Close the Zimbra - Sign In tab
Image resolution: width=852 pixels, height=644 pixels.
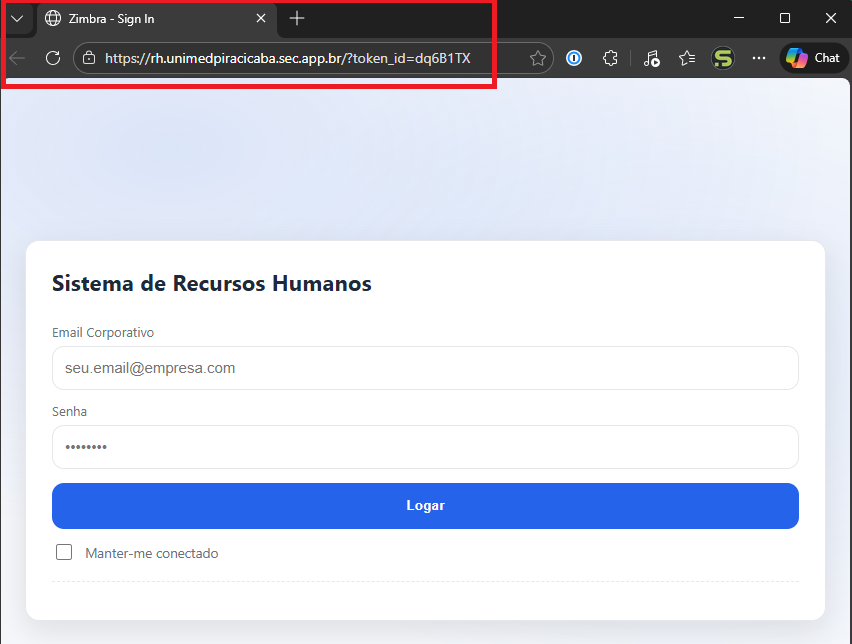pos(262,19)
